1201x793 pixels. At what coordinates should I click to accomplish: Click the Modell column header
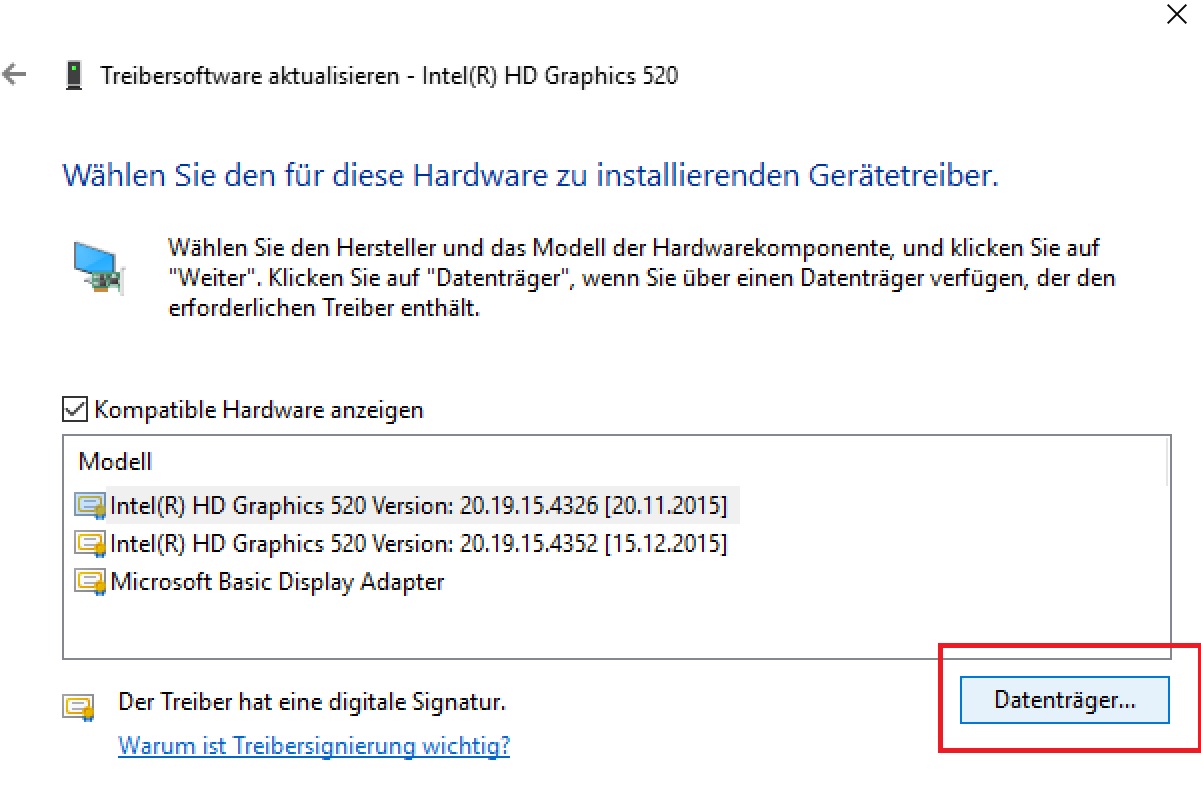pos(115,462)
